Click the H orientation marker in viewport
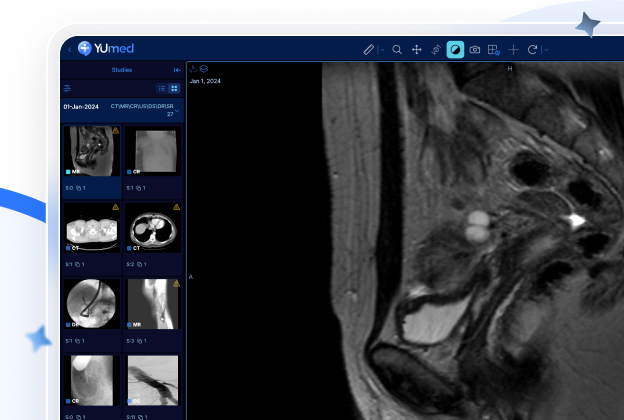624x420 pixels. coord(509,68)
